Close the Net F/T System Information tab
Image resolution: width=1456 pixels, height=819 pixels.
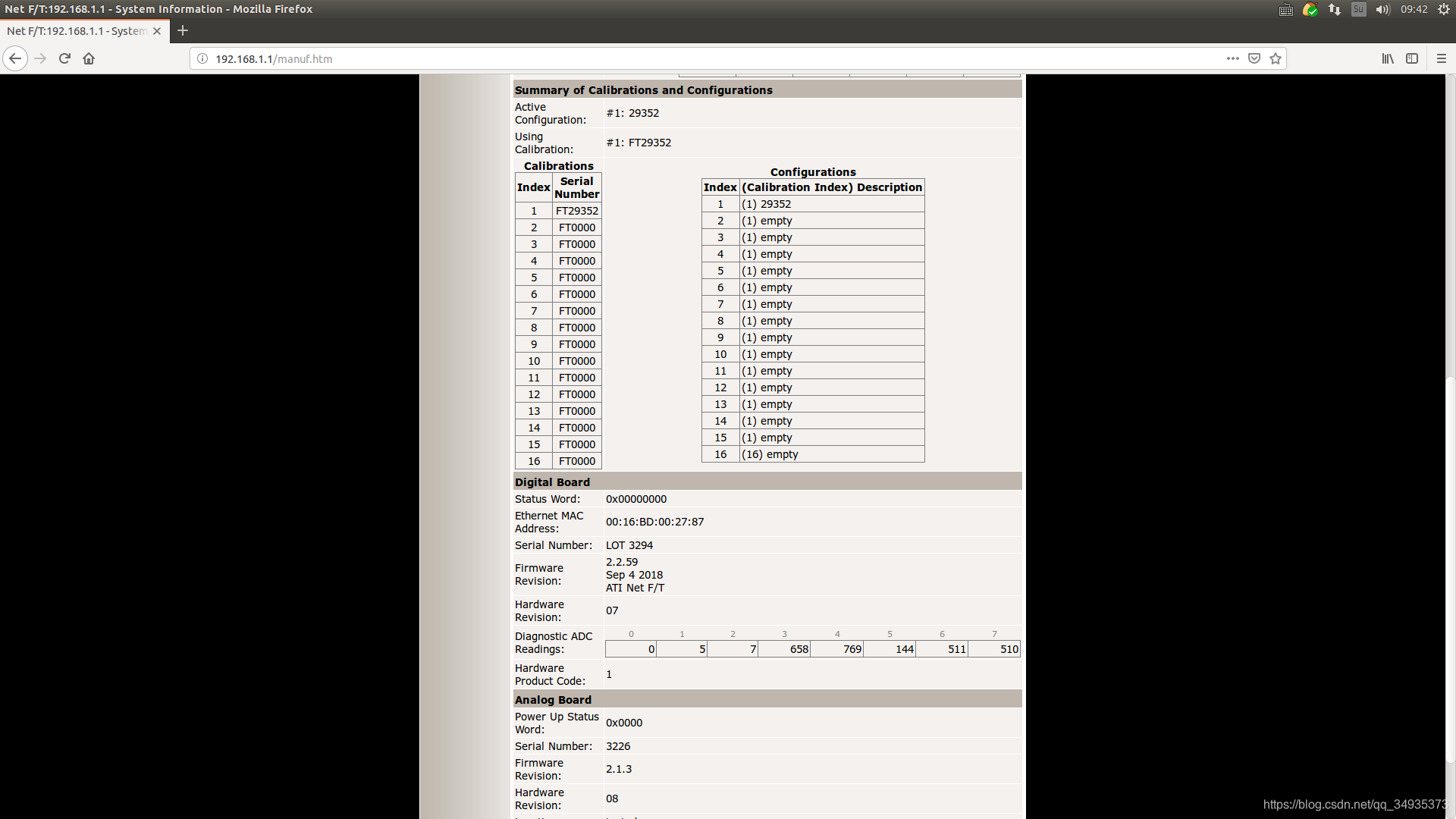coord(157,31)
